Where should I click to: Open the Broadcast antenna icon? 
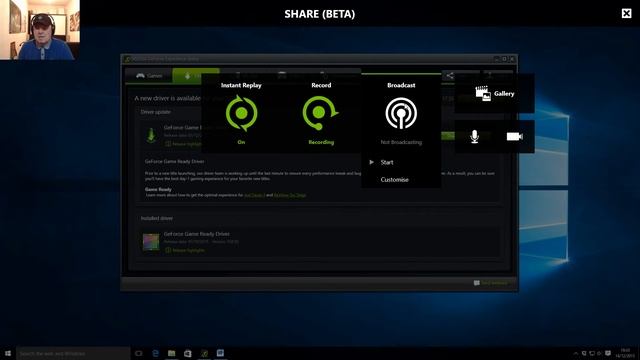tap(401, 113)
